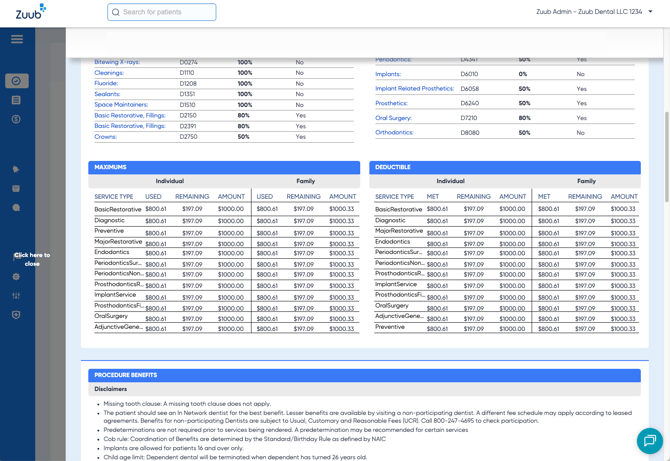670x461 pixels.
Task: Click the checkmark verification sidebar icon
Action: click(x=16, y=81)
